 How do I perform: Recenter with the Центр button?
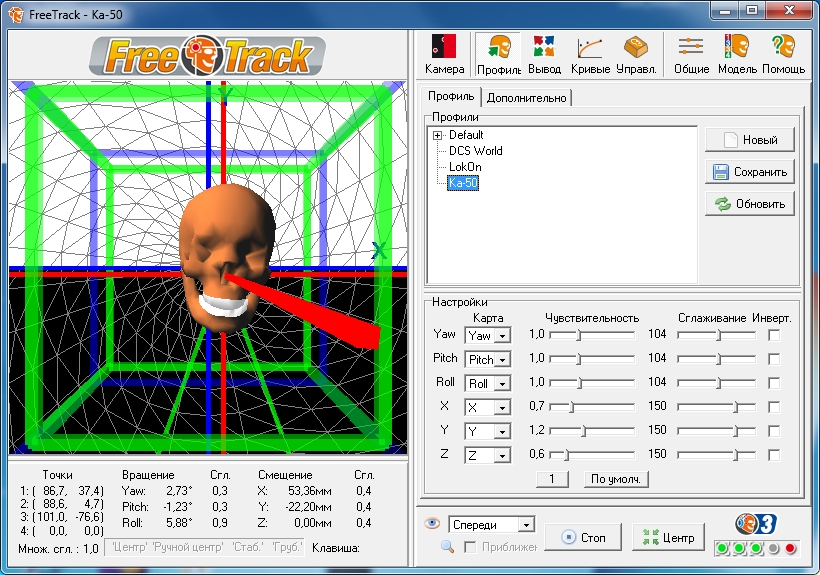[x=668, y=537]
